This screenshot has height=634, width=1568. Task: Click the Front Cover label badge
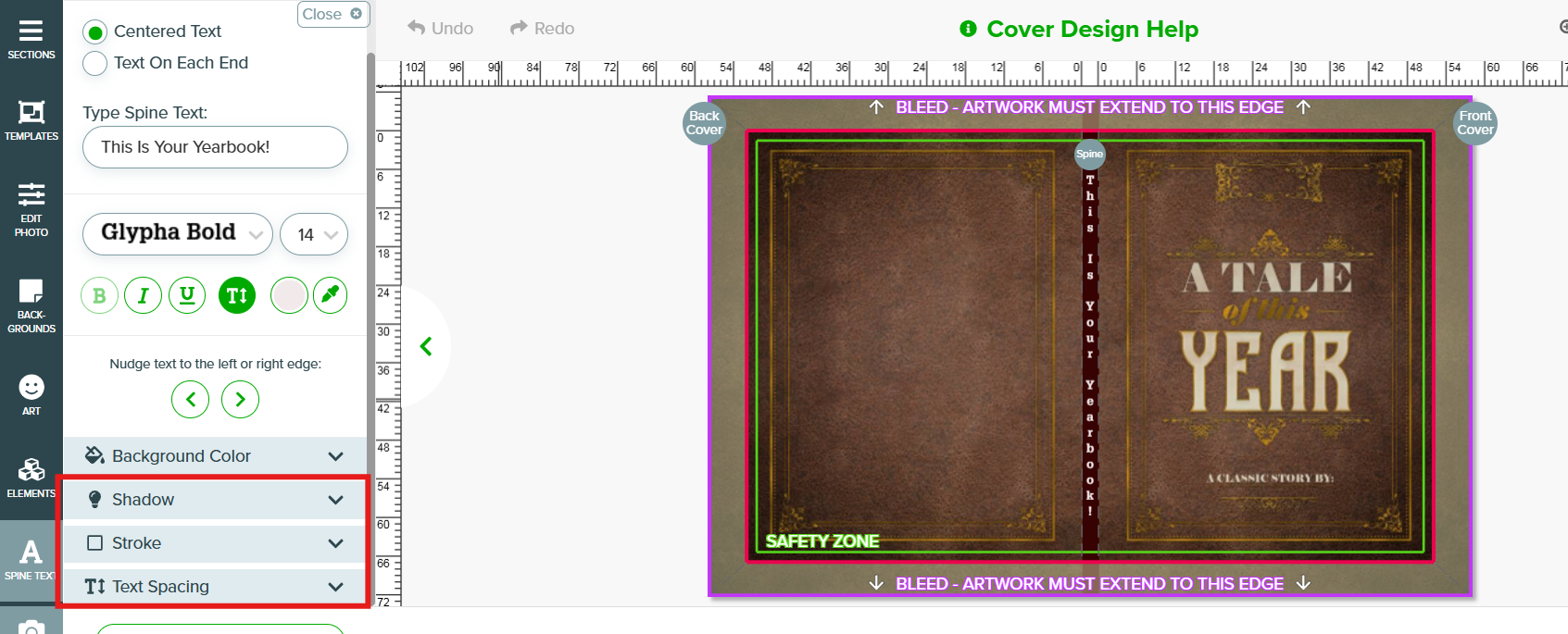1474,122
